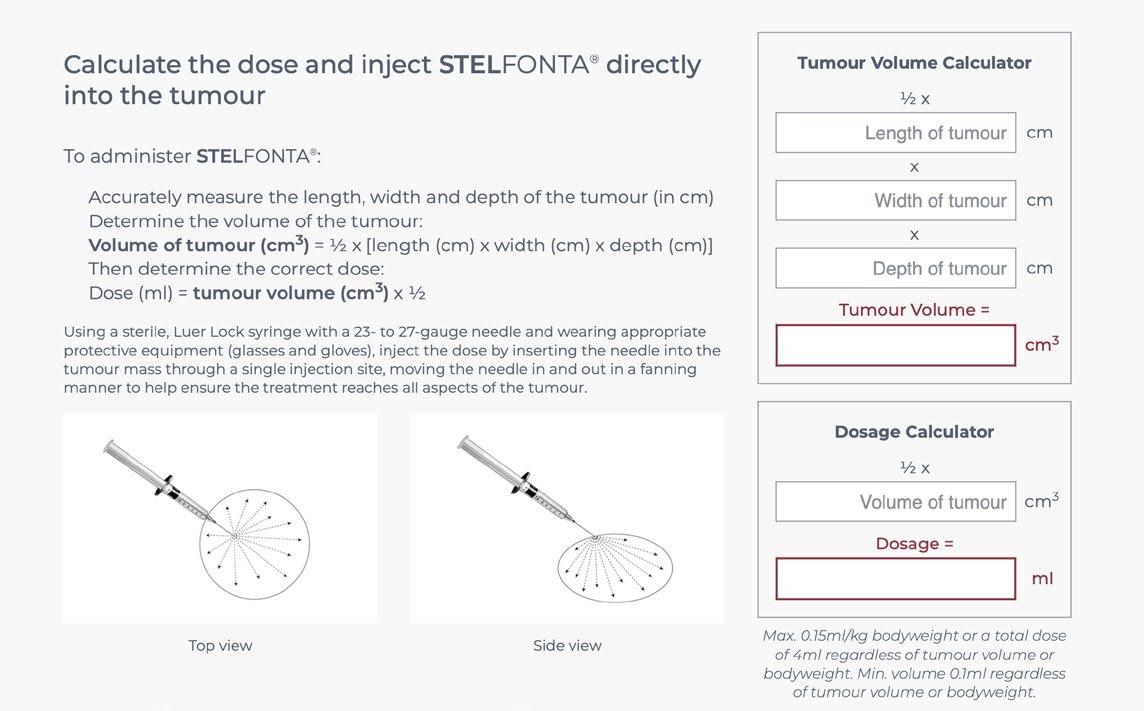Select the Width of tumour field
The height and width of the screenshot is (711, 1144).
click(x=895, y=201)
